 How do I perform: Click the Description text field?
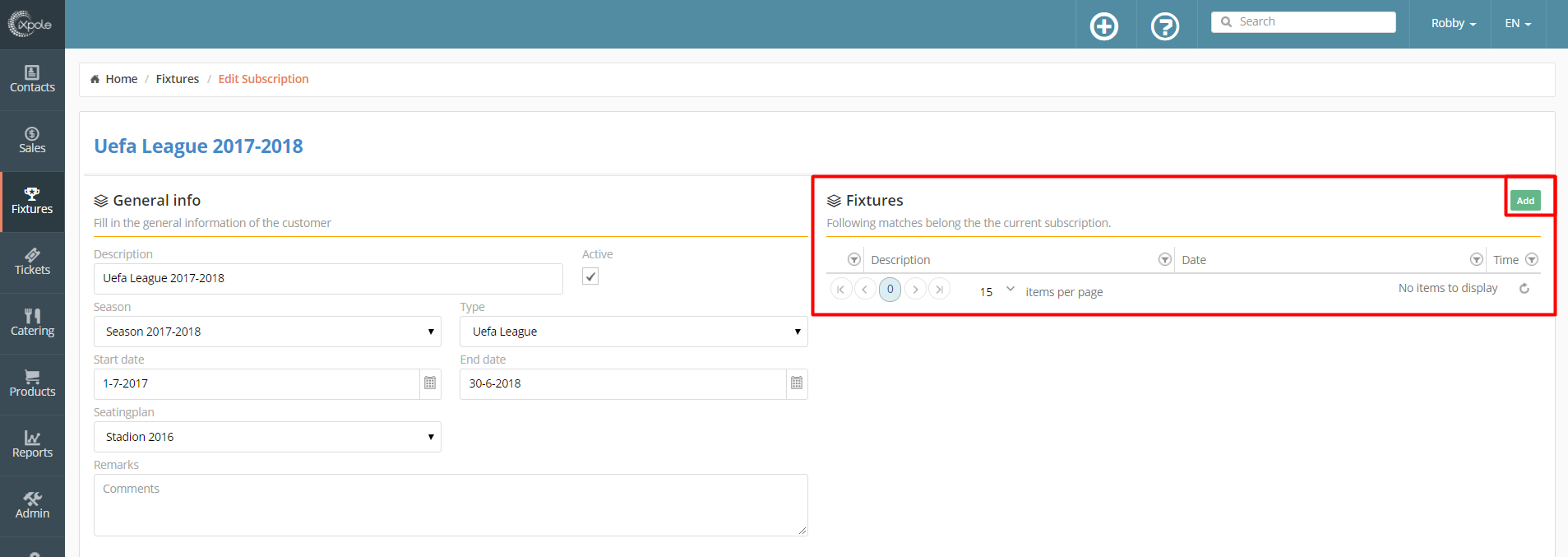(328, 279)
